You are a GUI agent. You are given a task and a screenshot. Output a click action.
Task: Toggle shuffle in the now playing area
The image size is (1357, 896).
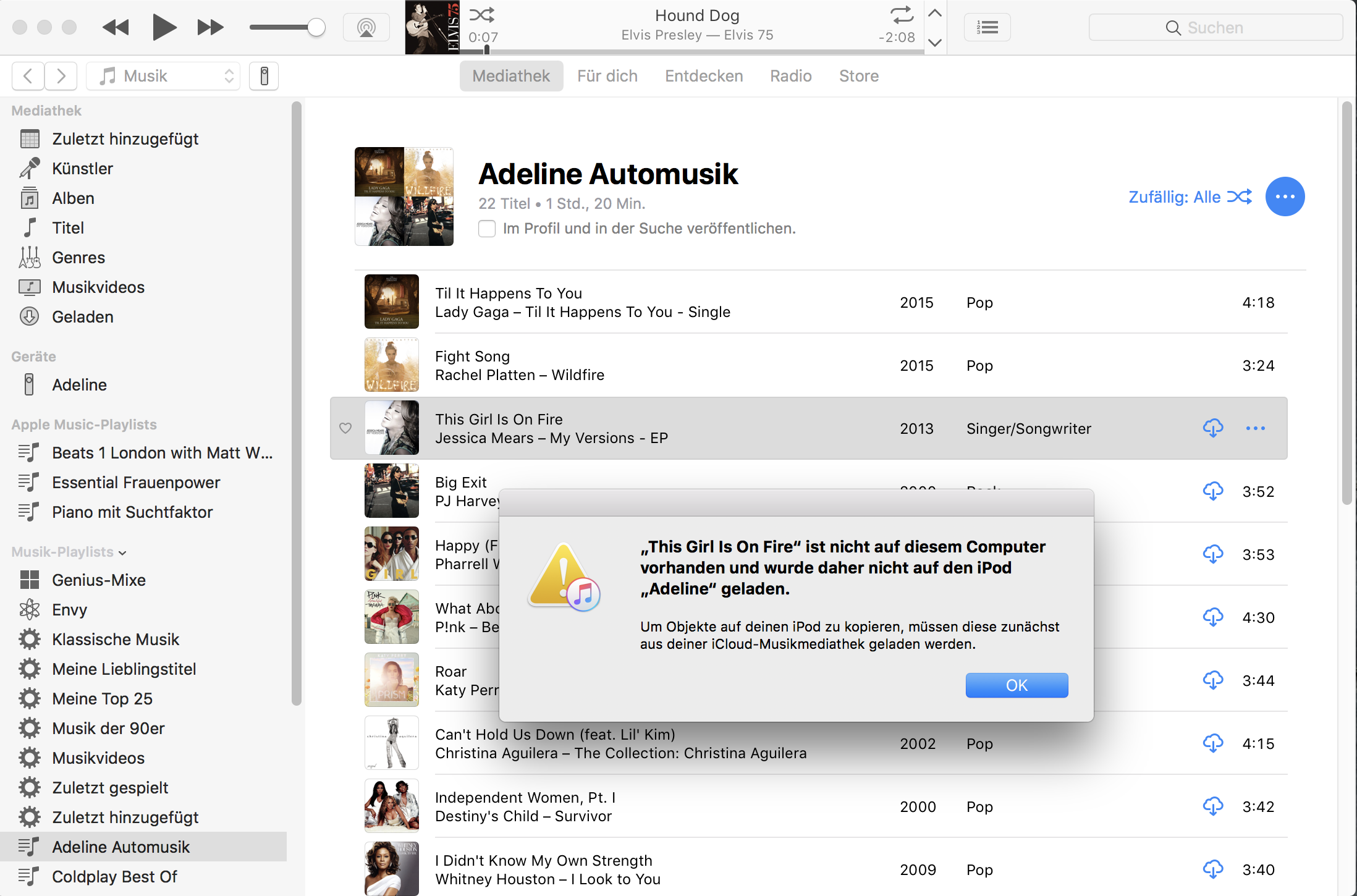pyautogui.click(x=481, y=15)
